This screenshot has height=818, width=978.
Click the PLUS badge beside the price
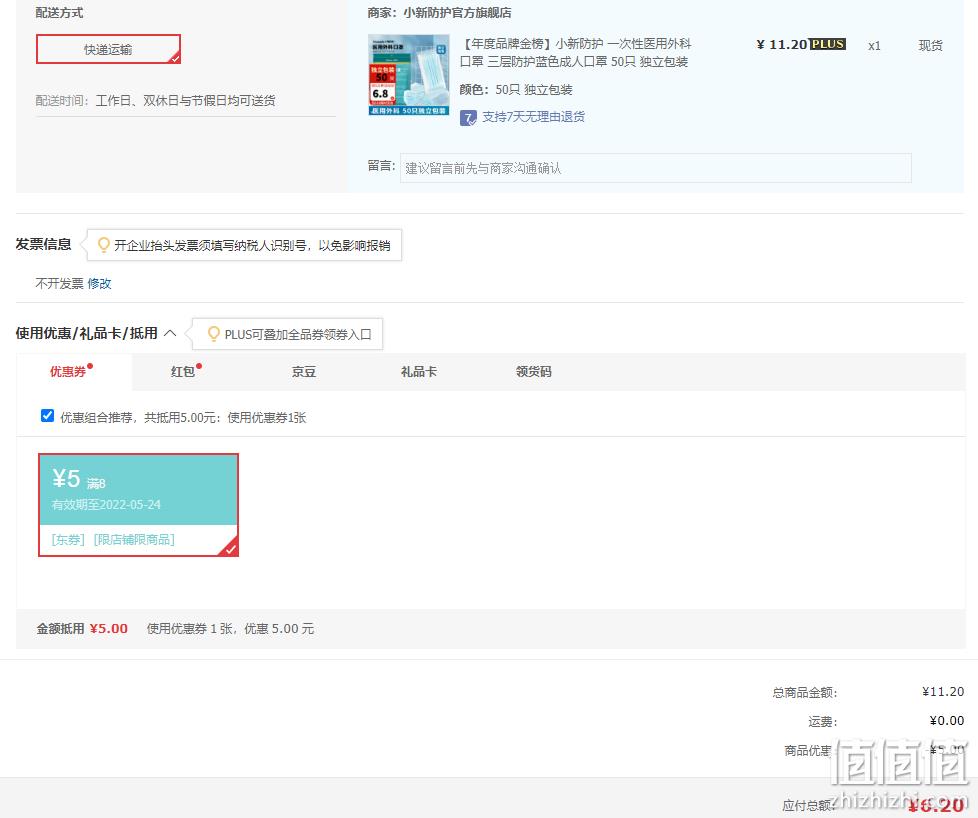(x=828, y=44)
